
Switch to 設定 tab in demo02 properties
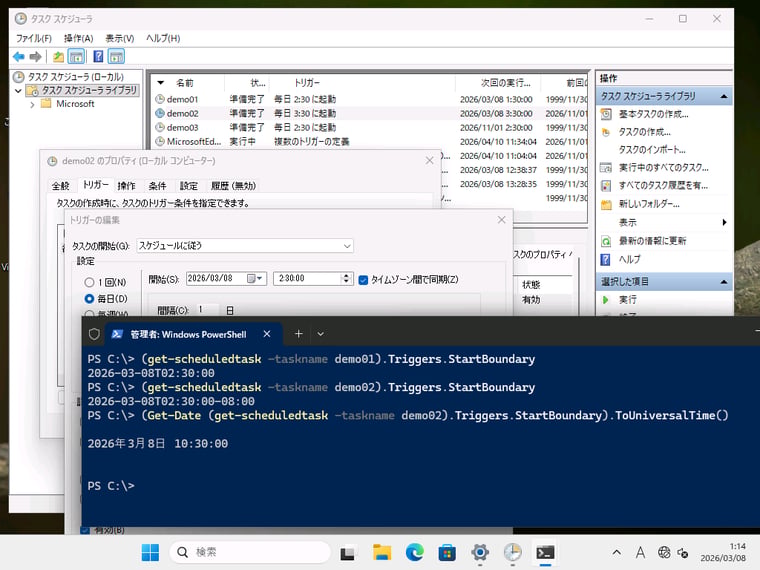click(x=189, y=186)
